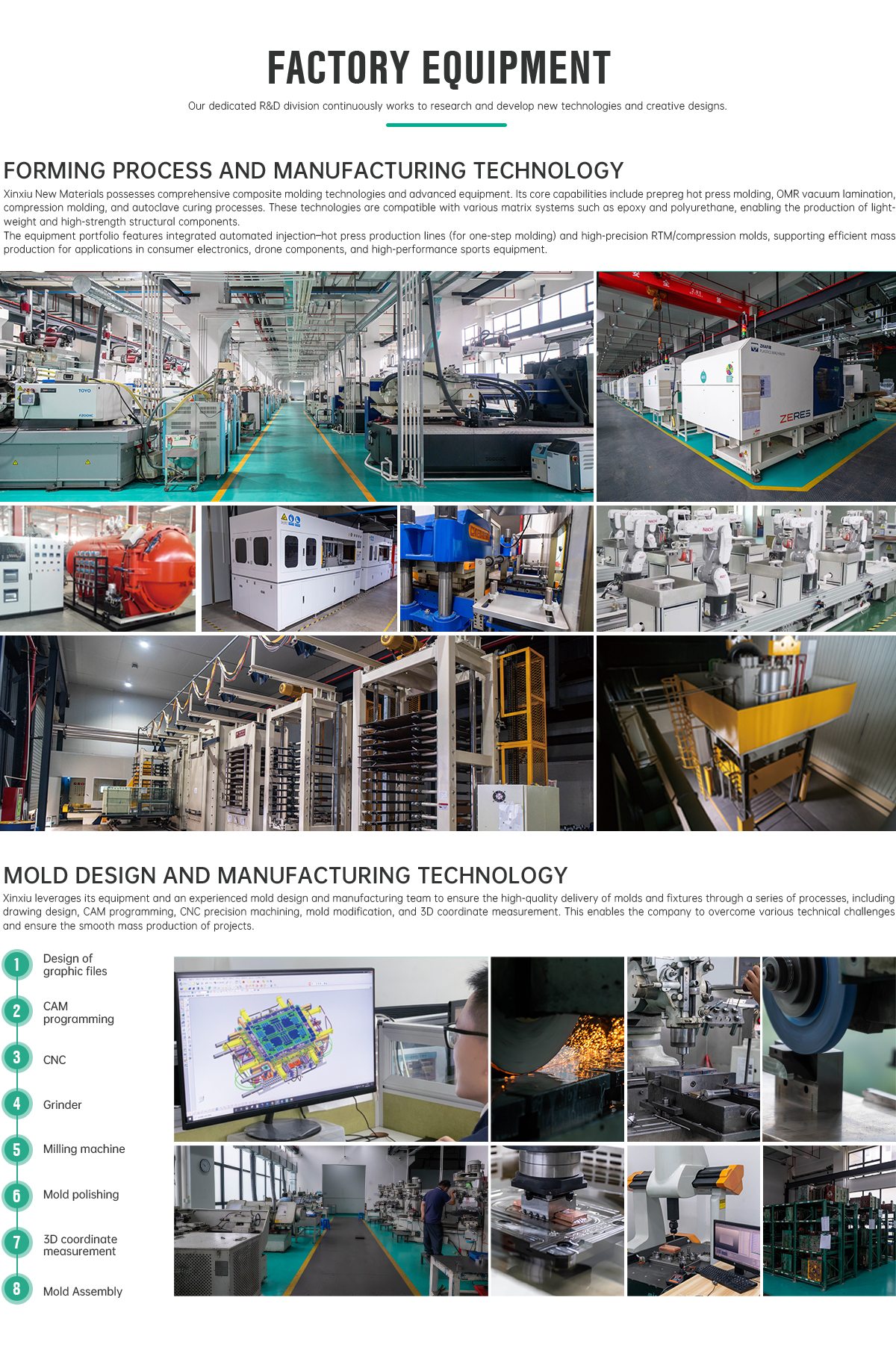Open the orange autoclave tank photo
The width and height of the screenshot is (896, 1371).
click(98, 568)
